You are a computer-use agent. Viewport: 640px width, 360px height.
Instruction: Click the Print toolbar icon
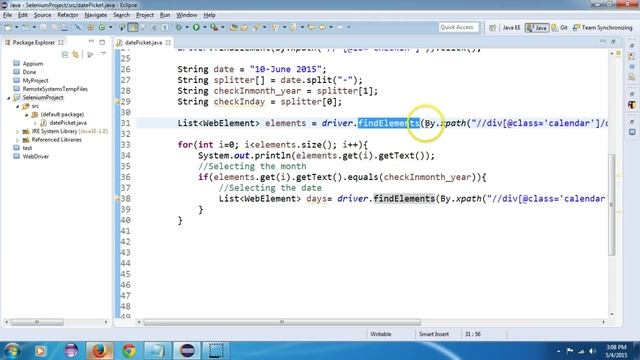click(x=64, y=27)
